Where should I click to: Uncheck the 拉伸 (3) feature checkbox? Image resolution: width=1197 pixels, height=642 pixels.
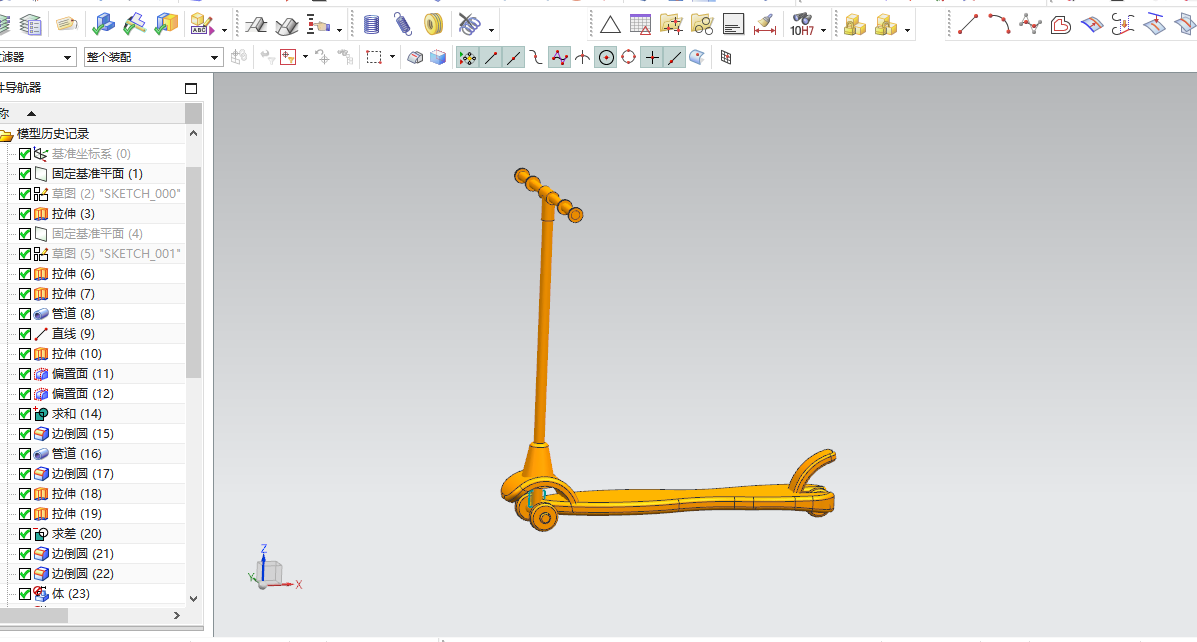[x=25, y=214]
